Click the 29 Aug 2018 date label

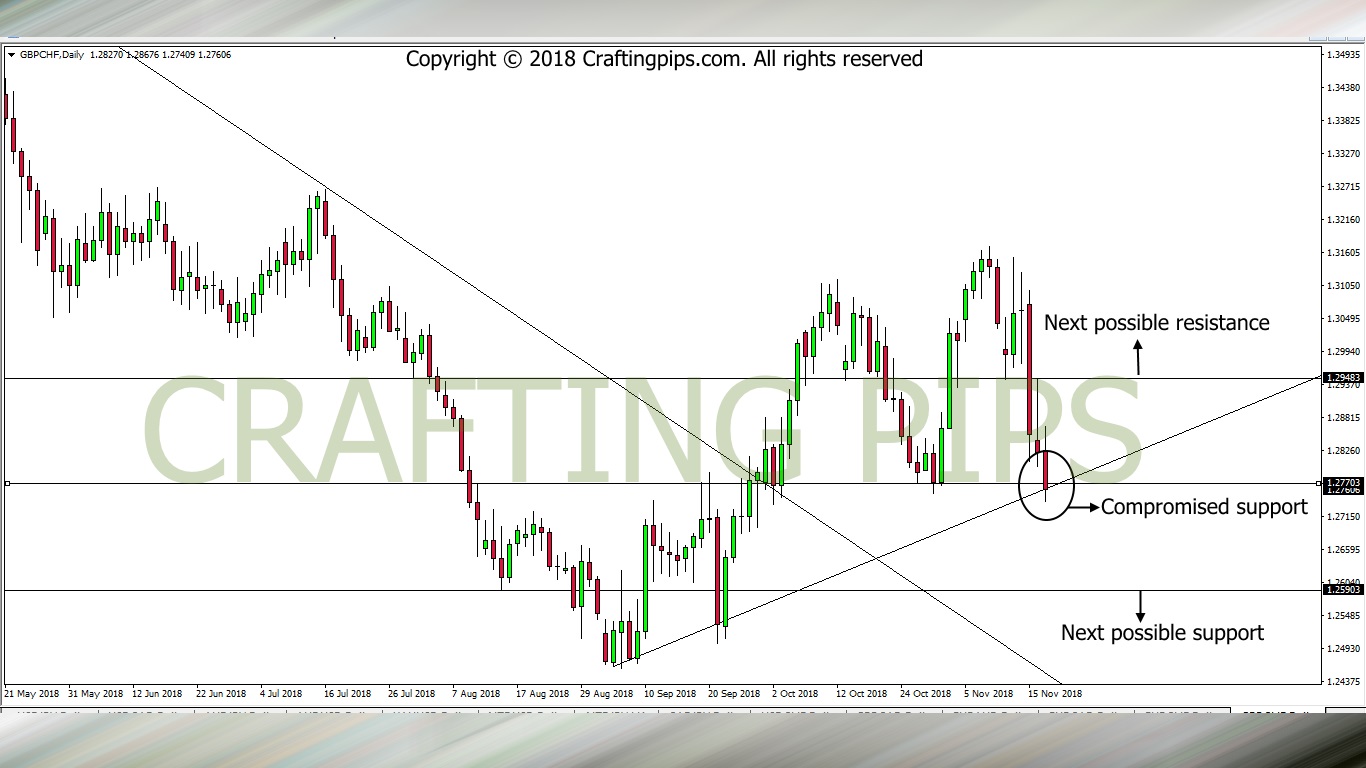(x=606, y=693)
